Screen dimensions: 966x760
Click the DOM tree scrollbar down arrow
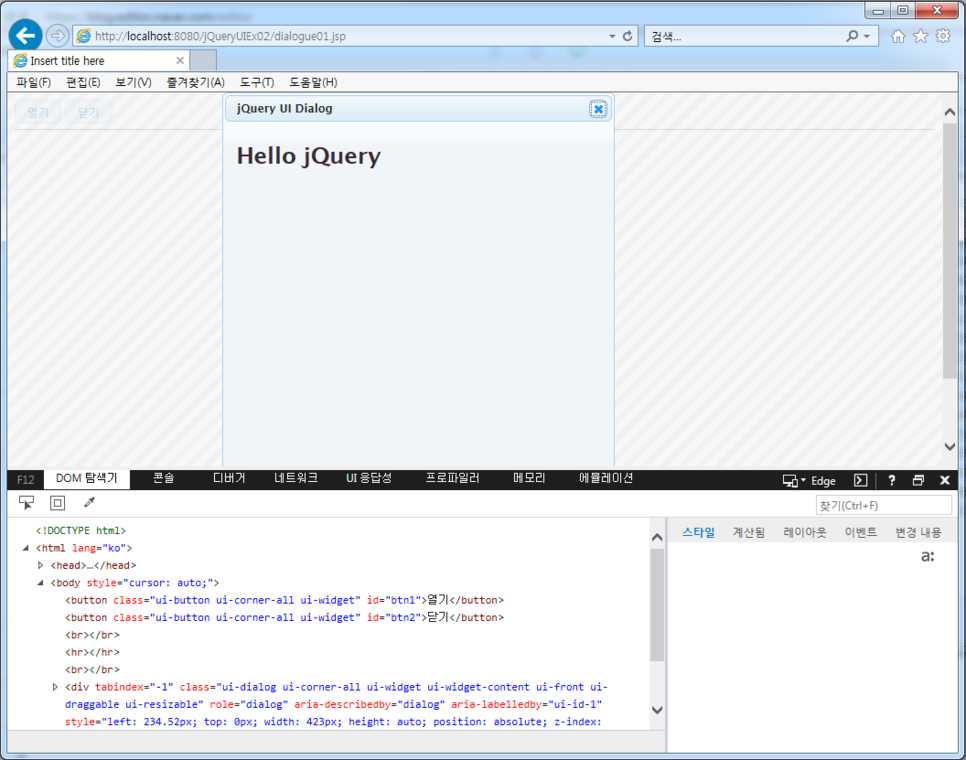[657, 710]
